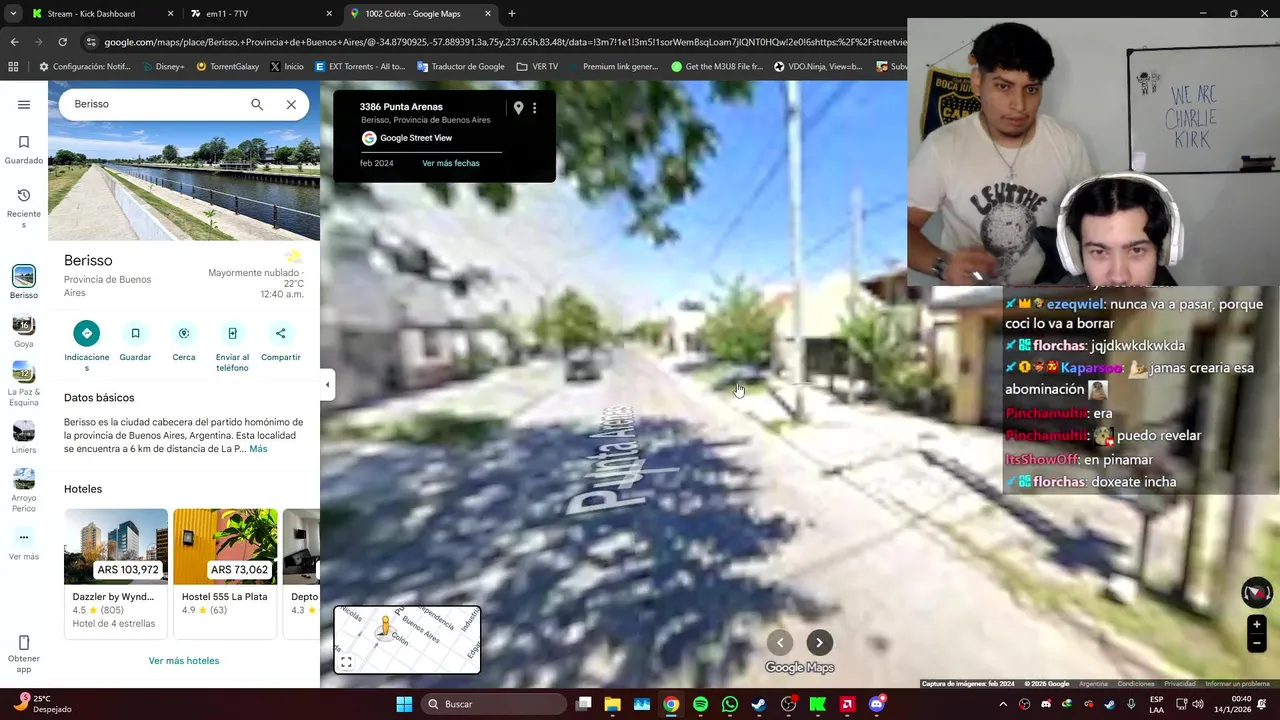Open the TorrentGalaxy bookmark
The width and height of the screenshot is (1280, 720).
pyautogui.click(x=227, y=67)
